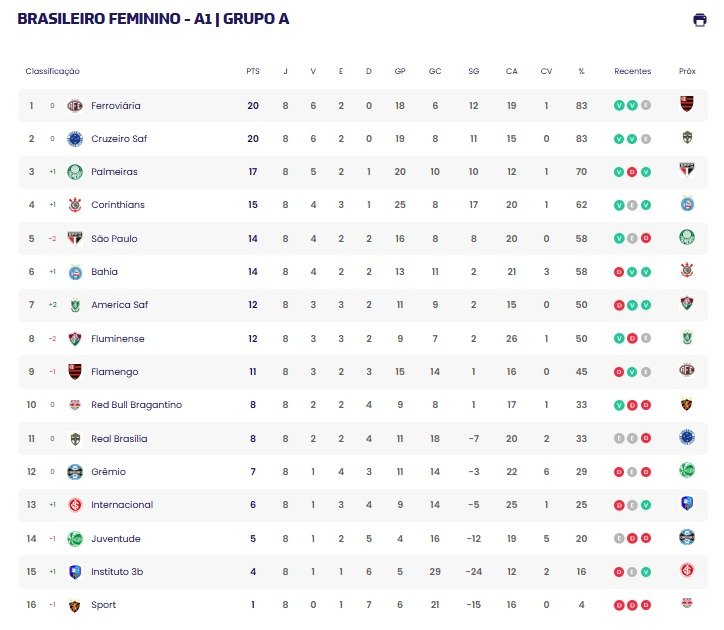The width and height of the screenshot is (724, 630).
Task: Click Cruzeiro Saf team crest
Action: pyautogui.click(x=75, y=139)
